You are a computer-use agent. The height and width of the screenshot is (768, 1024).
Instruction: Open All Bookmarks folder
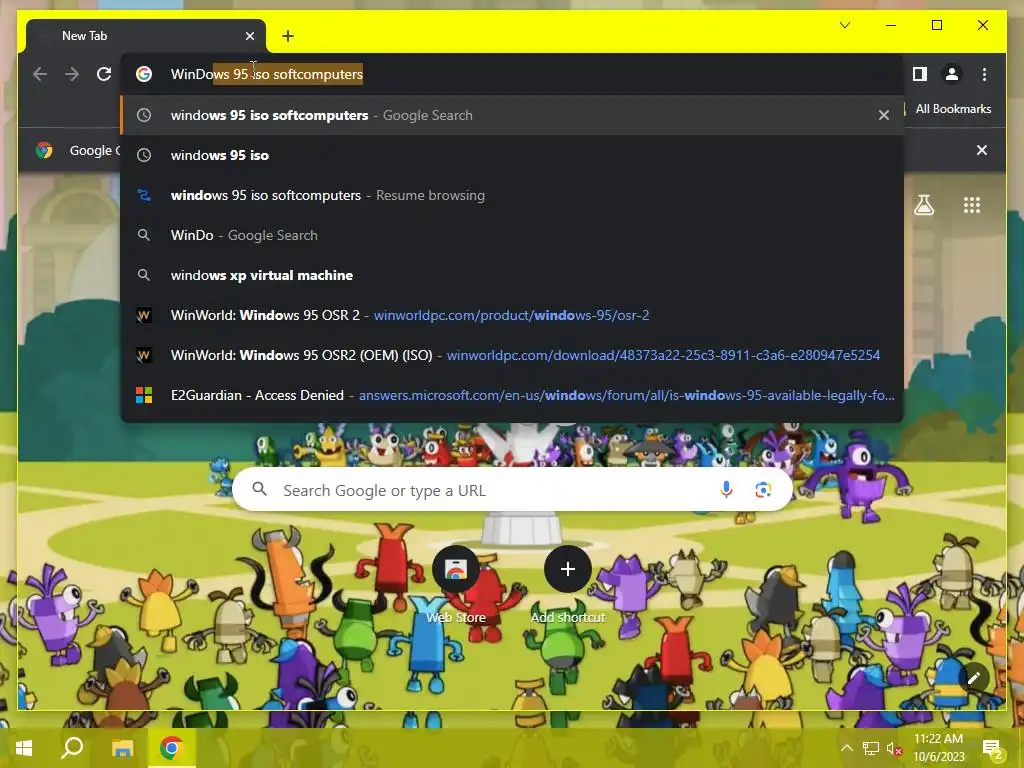pyautogui.click(x=953, y=109)
